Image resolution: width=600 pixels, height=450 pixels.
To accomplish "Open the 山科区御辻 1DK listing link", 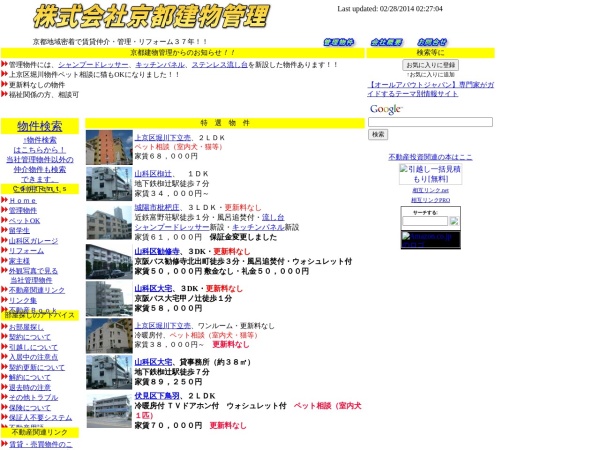I will (x=153, y=174).
